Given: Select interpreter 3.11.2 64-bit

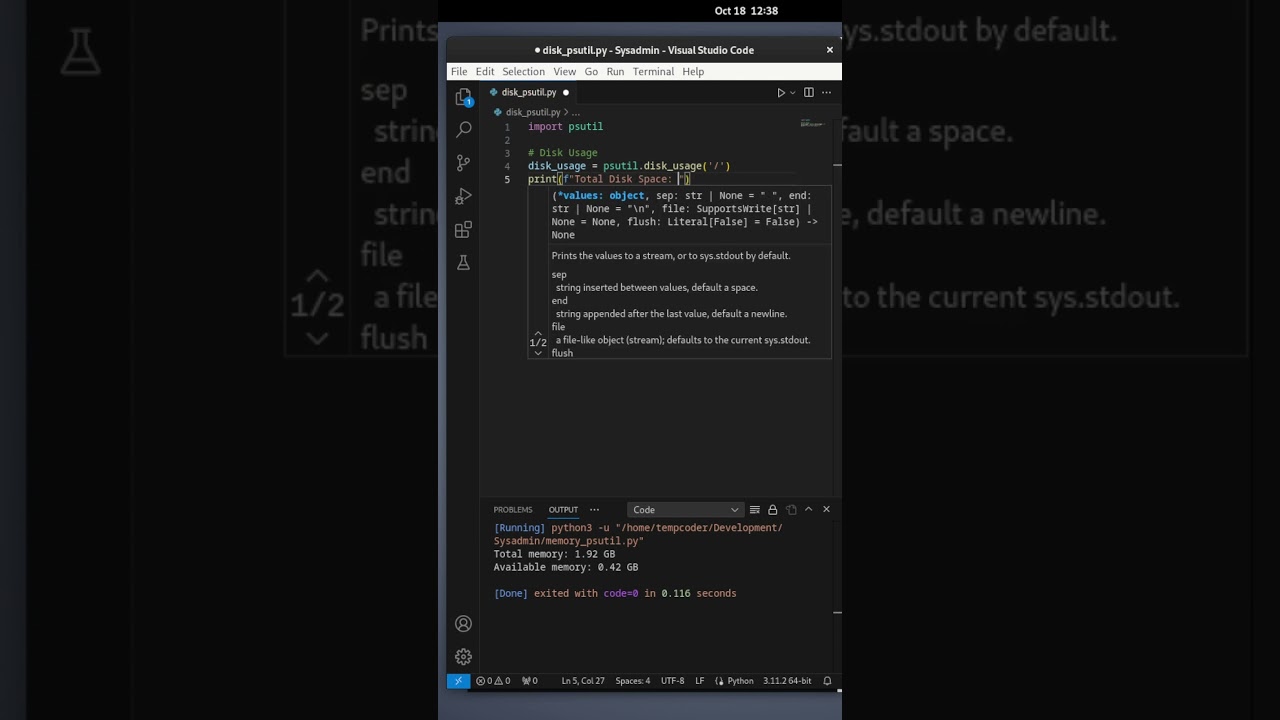Looking at the screenshot, I should [x=787, y=681].
